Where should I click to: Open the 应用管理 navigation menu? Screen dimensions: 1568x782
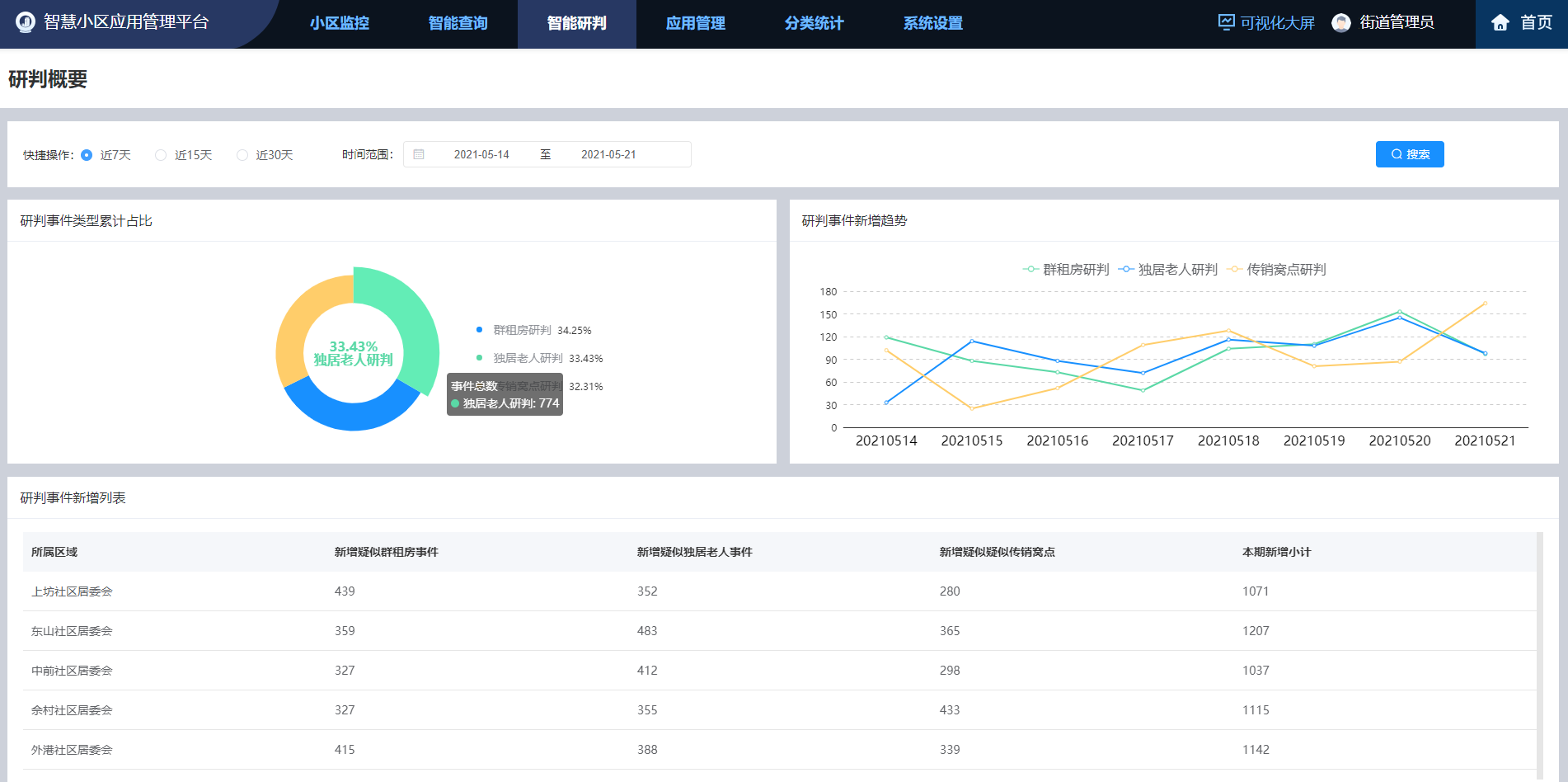pos(696,23)
